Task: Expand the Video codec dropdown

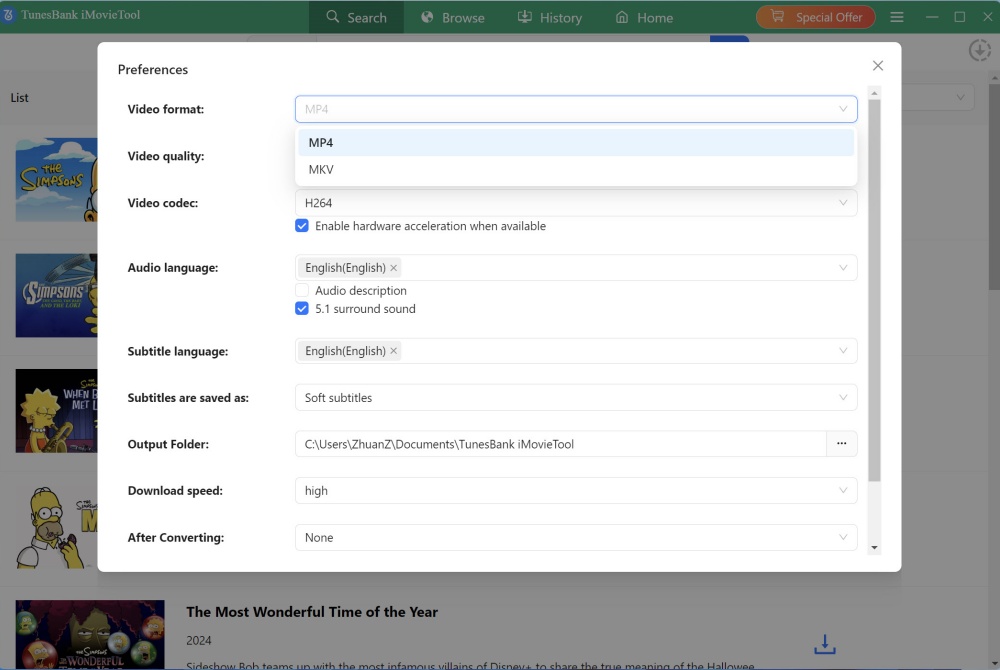Action: (x=576, y=203)
